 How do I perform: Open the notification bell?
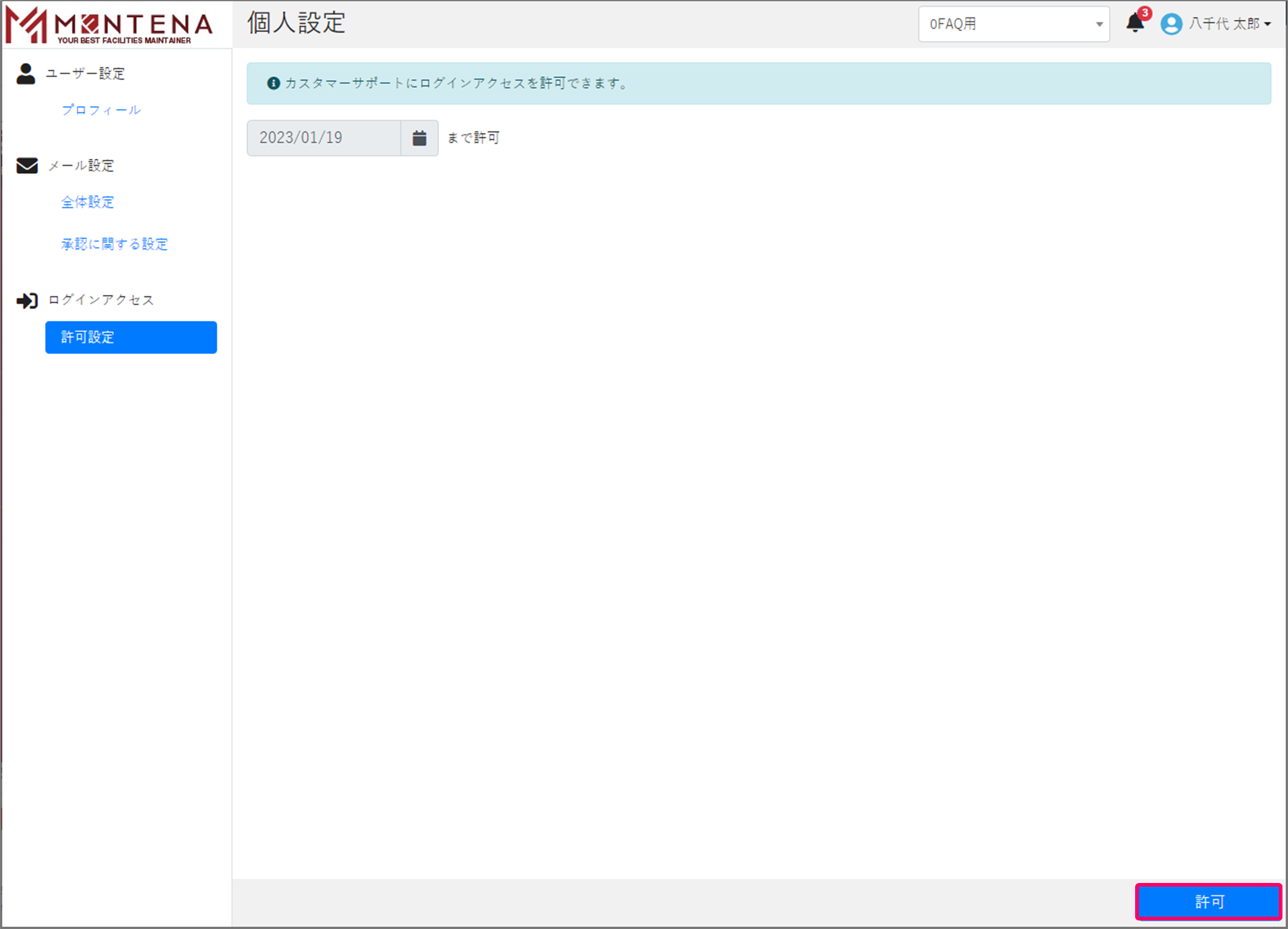coord(1134,24)
